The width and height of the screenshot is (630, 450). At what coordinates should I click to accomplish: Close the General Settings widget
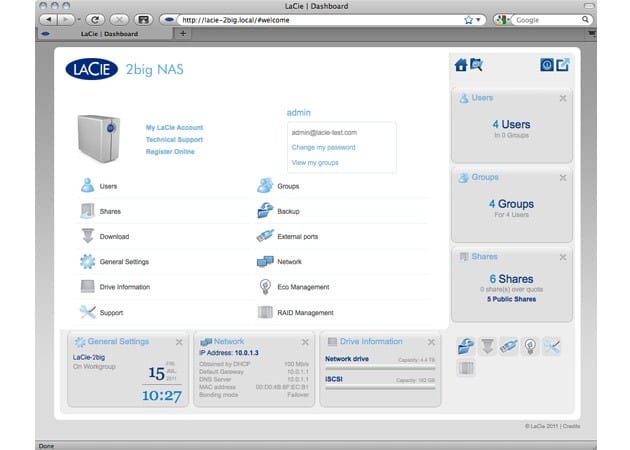179,342
